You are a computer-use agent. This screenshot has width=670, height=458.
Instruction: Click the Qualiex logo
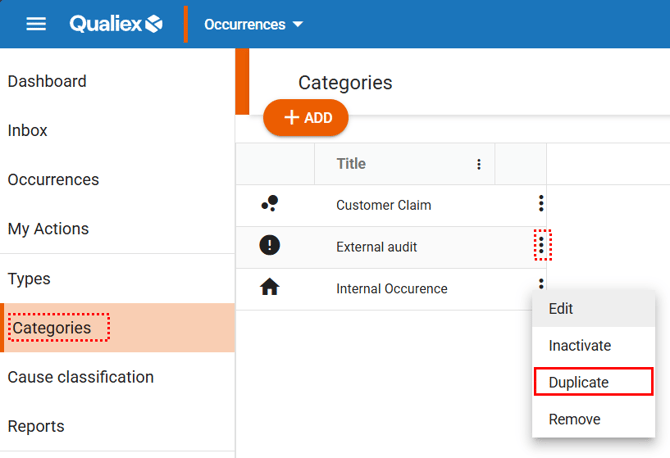tap(115, 24)
